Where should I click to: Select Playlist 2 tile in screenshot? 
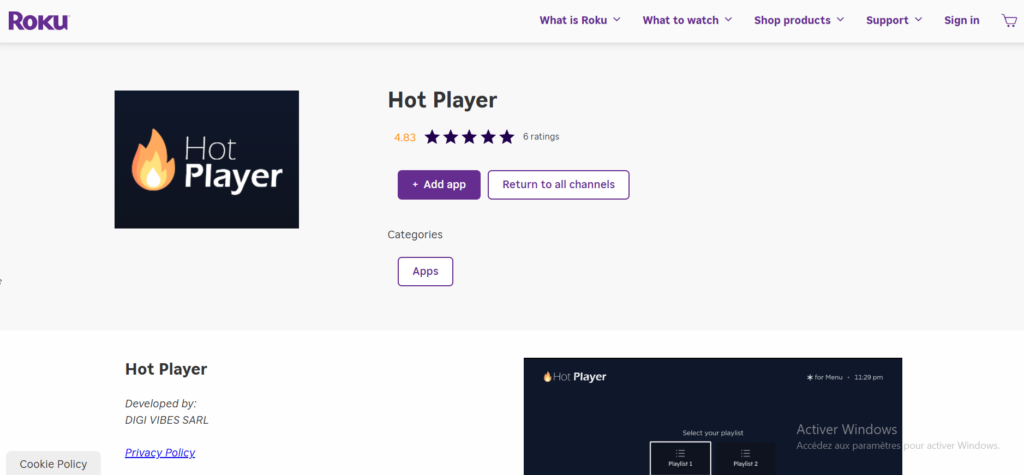(x=745, y=457)
